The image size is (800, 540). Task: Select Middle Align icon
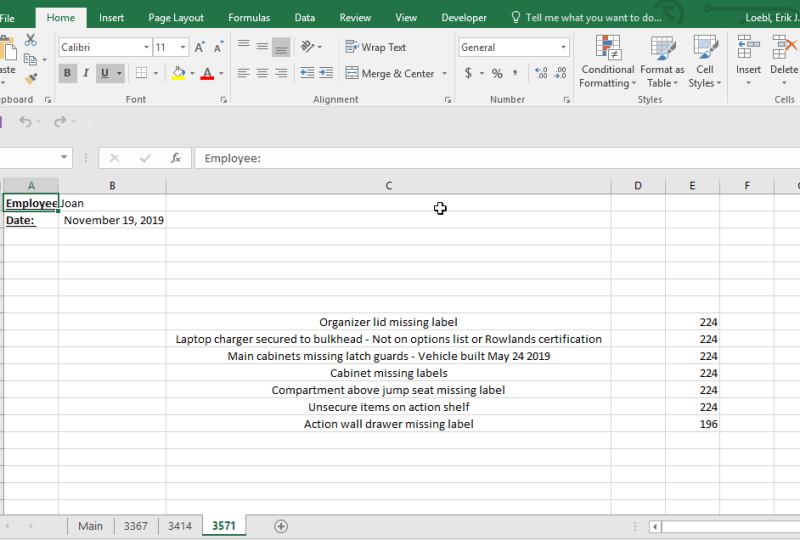pyautogui.click(x=262, y=46)
